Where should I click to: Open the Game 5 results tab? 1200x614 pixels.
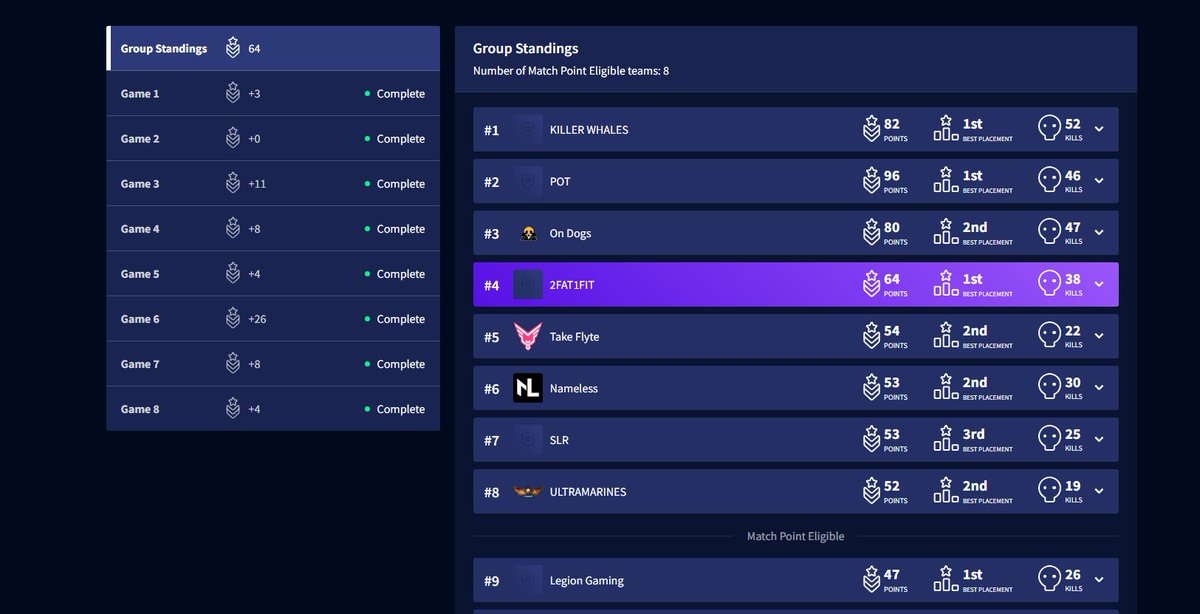(x=273, y=274)
